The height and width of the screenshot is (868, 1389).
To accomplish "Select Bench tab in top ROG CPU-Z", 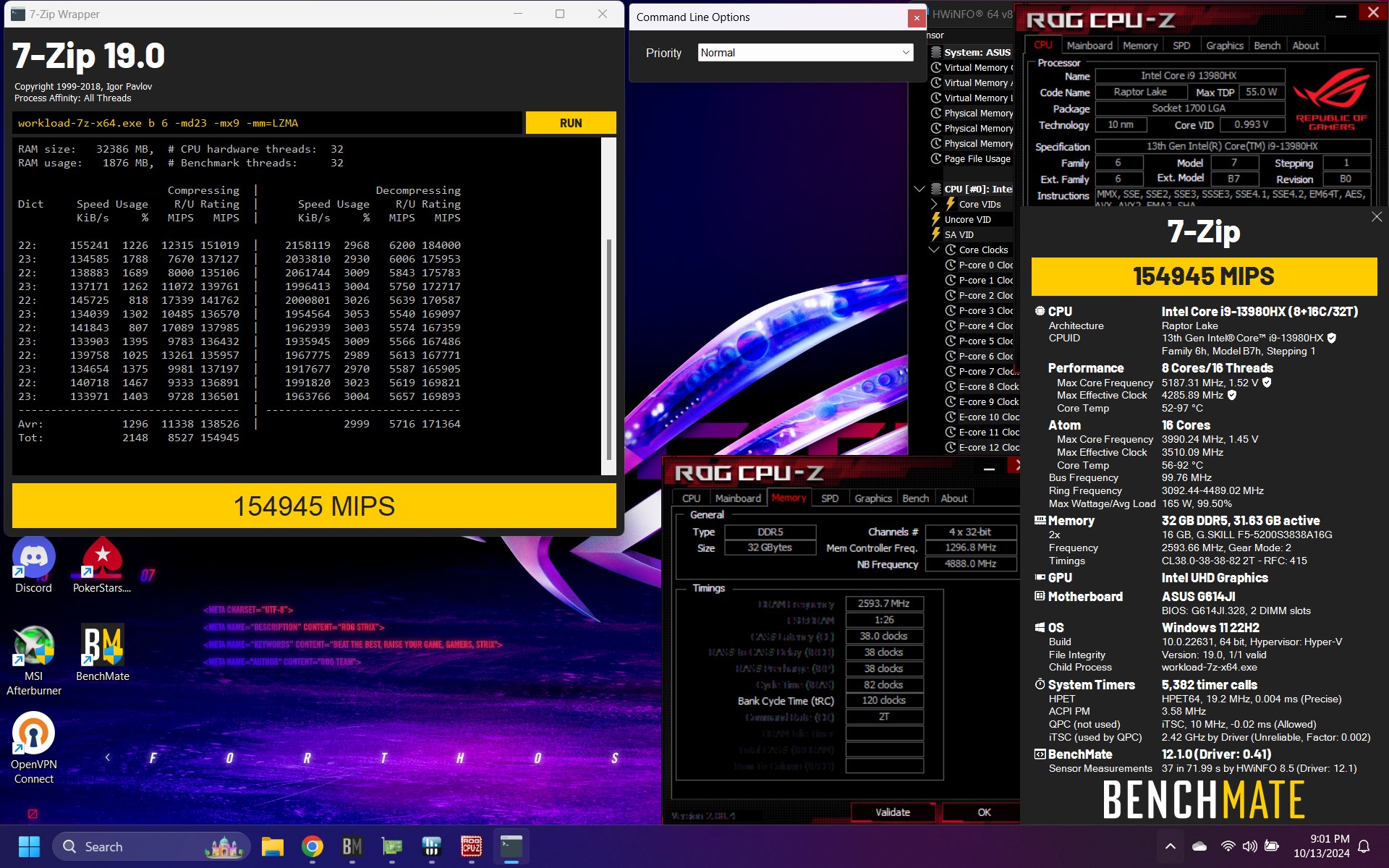I will pos(1267,46).
